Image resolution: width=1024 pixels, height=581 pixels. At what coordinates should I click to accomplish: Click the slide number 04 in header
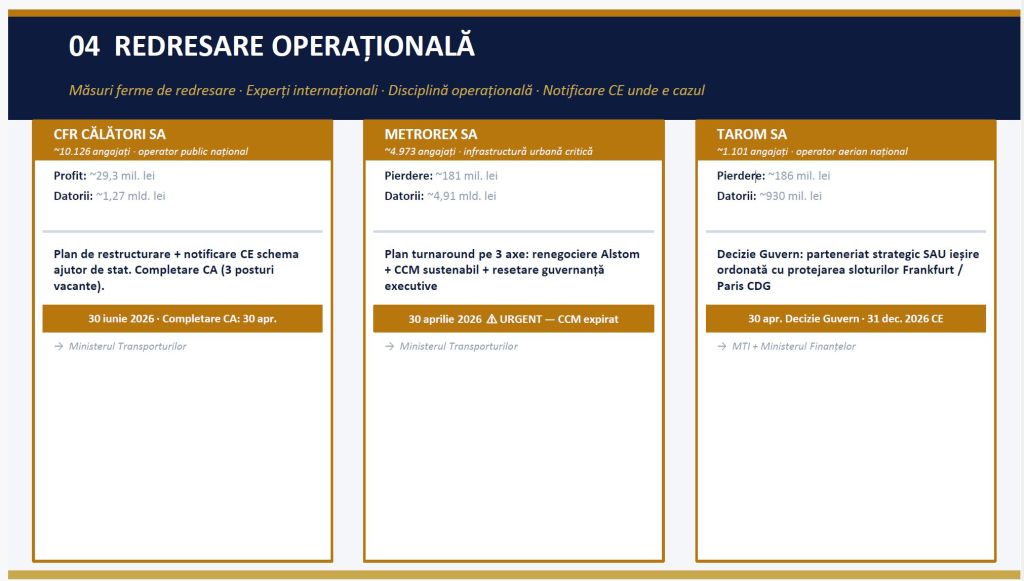(84, 46)
